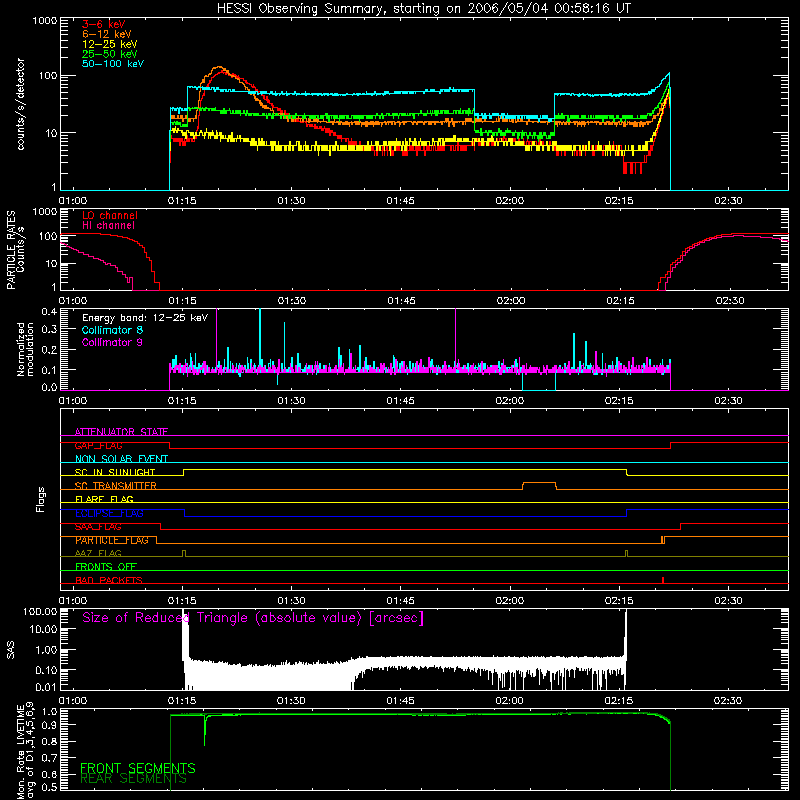Click the Size of Reduced Triangle caption
800x800 pixels.
[x=253, y=618]
